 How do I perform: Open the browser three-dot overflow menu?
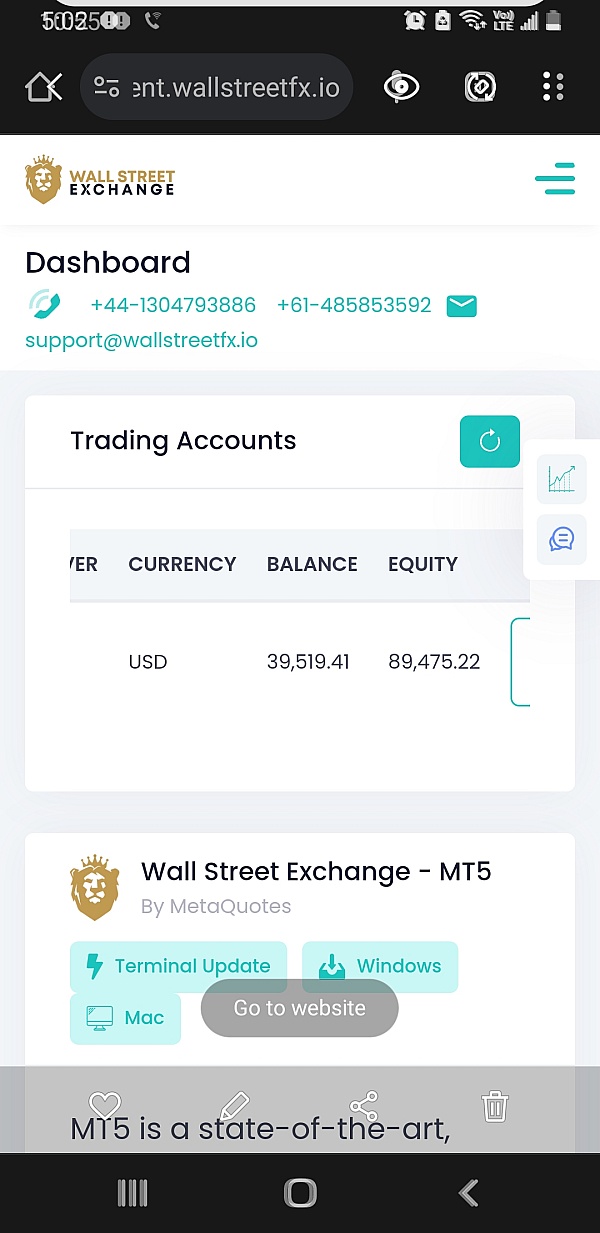pyautogui.click(x=553, y=88)
